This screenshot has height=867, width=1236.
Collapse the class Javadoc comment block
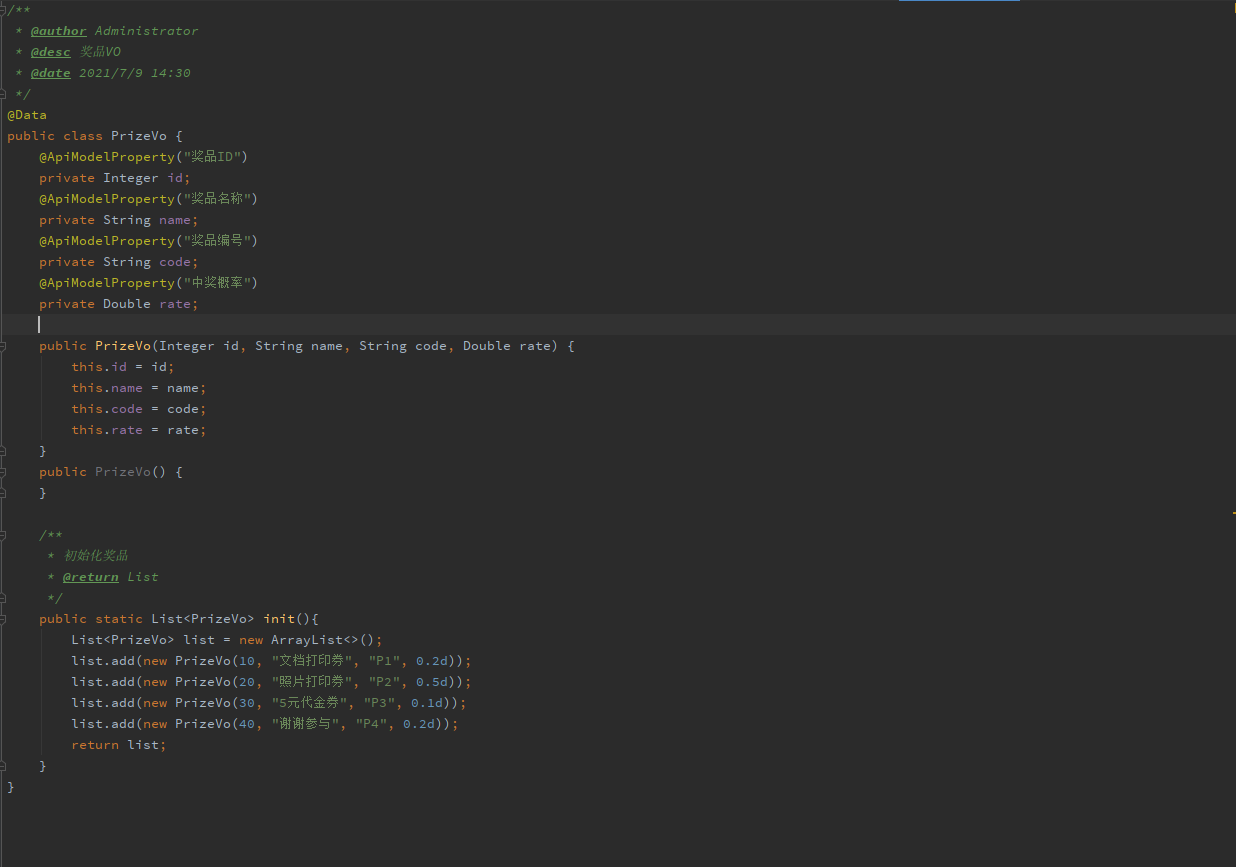tap(4, 10)
